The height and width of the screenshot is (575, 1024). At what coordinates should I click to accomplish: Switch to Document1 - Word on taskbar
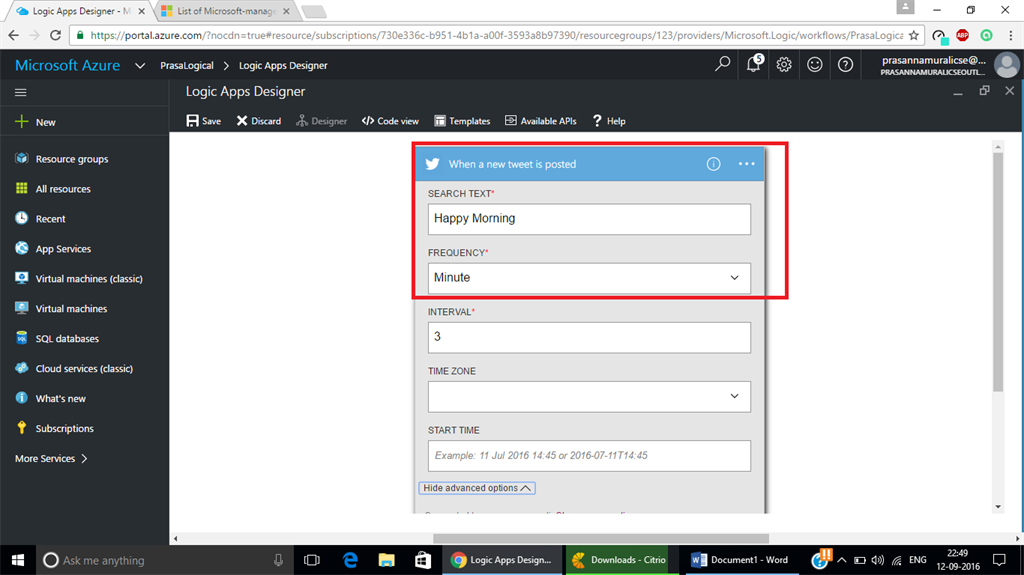(741, 560)
